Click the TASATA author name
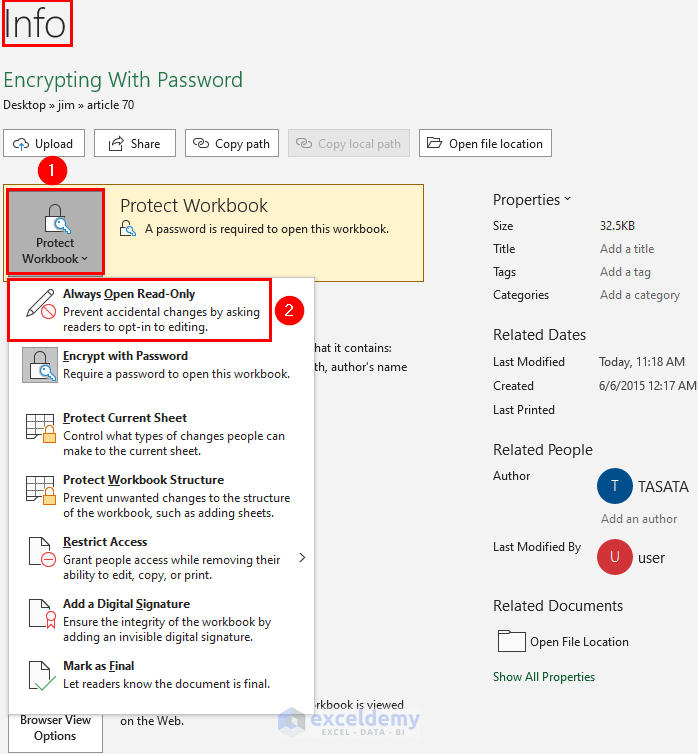Viewport: 698px width, 754px height. (x=663, y=487)
